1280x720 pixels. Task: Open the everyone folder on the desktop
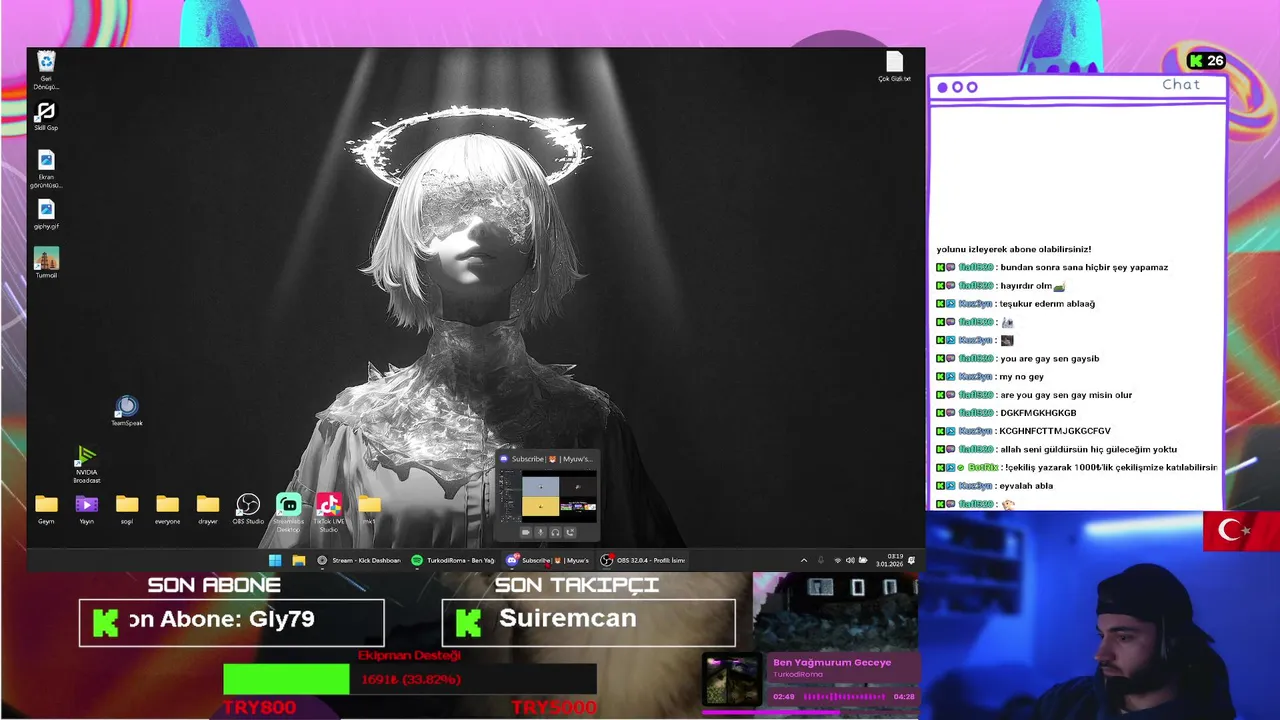167,509
